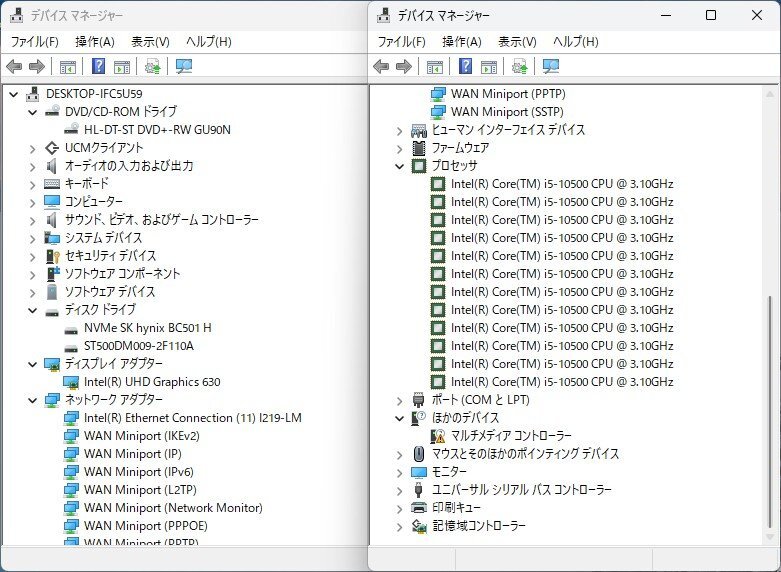Select the HL-DT-ST DVD+-RW GU90N drive
The image size is (781, 572).
click(x=156, y=130)
